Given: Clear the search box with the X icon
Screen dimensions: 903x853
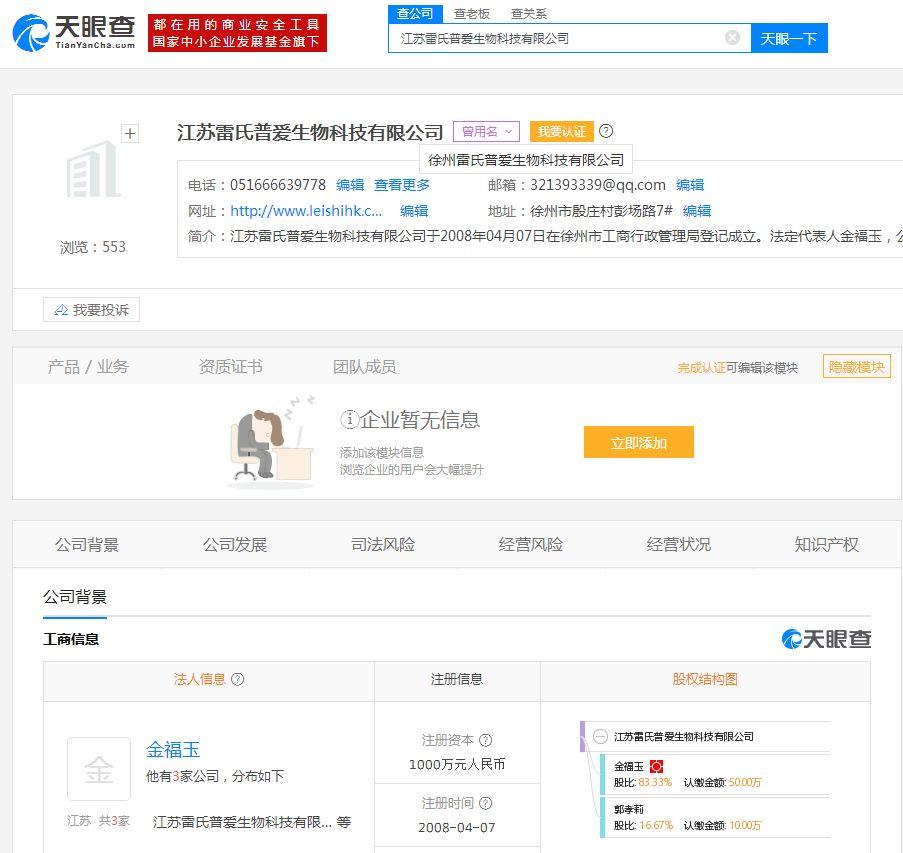Looking at the screenshot, I should click(x=733, y=38).
